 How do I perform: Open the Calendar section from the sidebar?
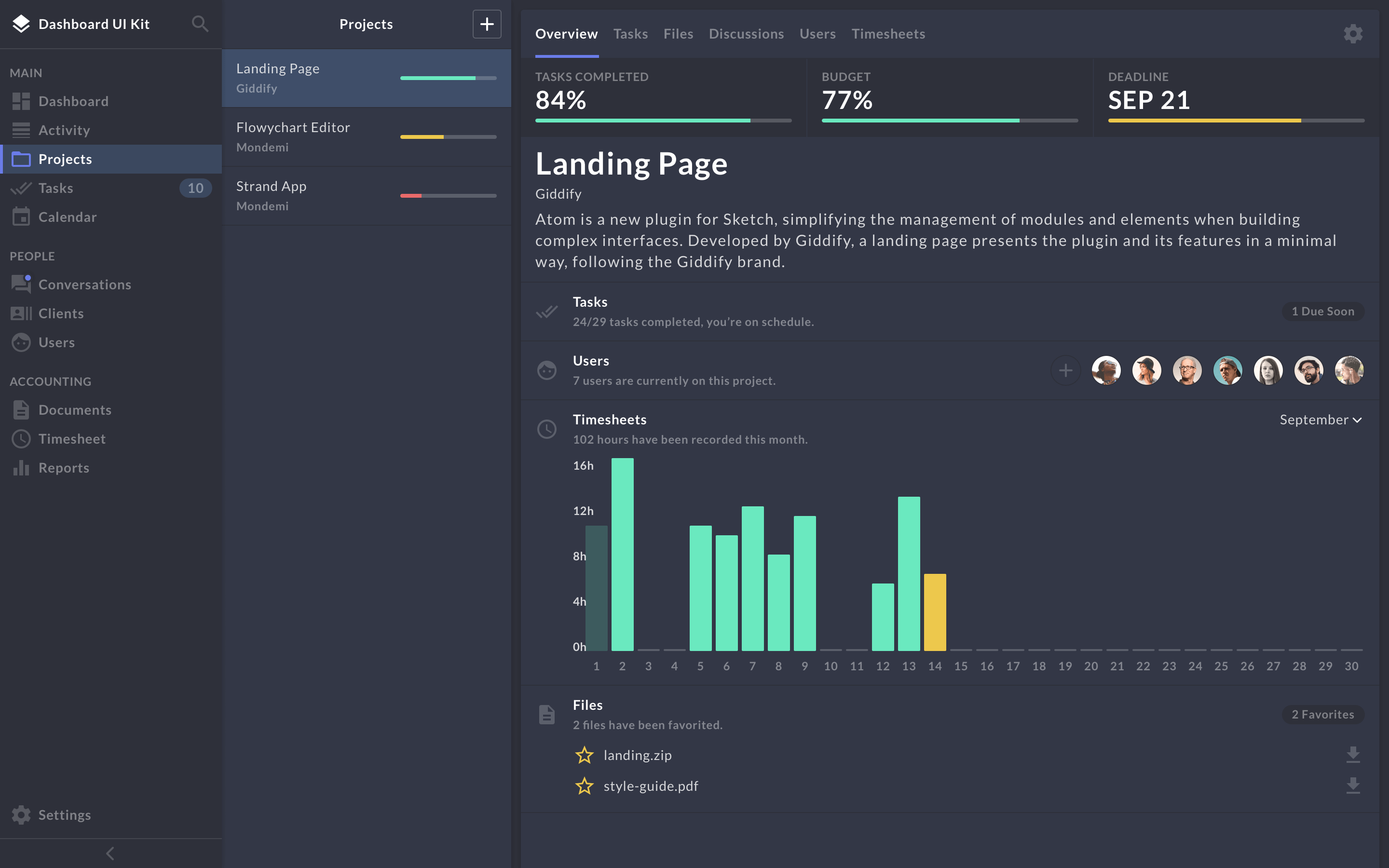tap(68, 217)
